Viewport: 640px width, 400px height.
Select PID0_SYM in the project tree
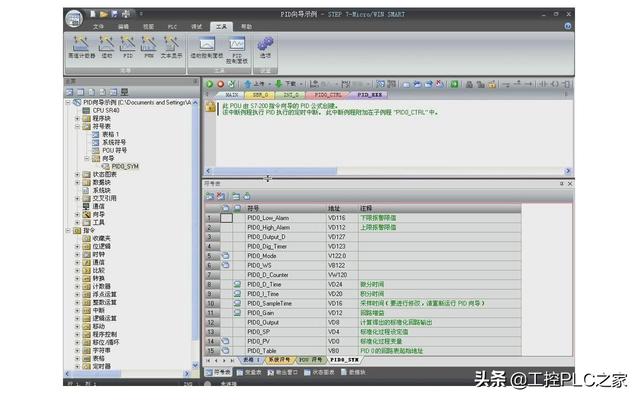coord(125,167)
